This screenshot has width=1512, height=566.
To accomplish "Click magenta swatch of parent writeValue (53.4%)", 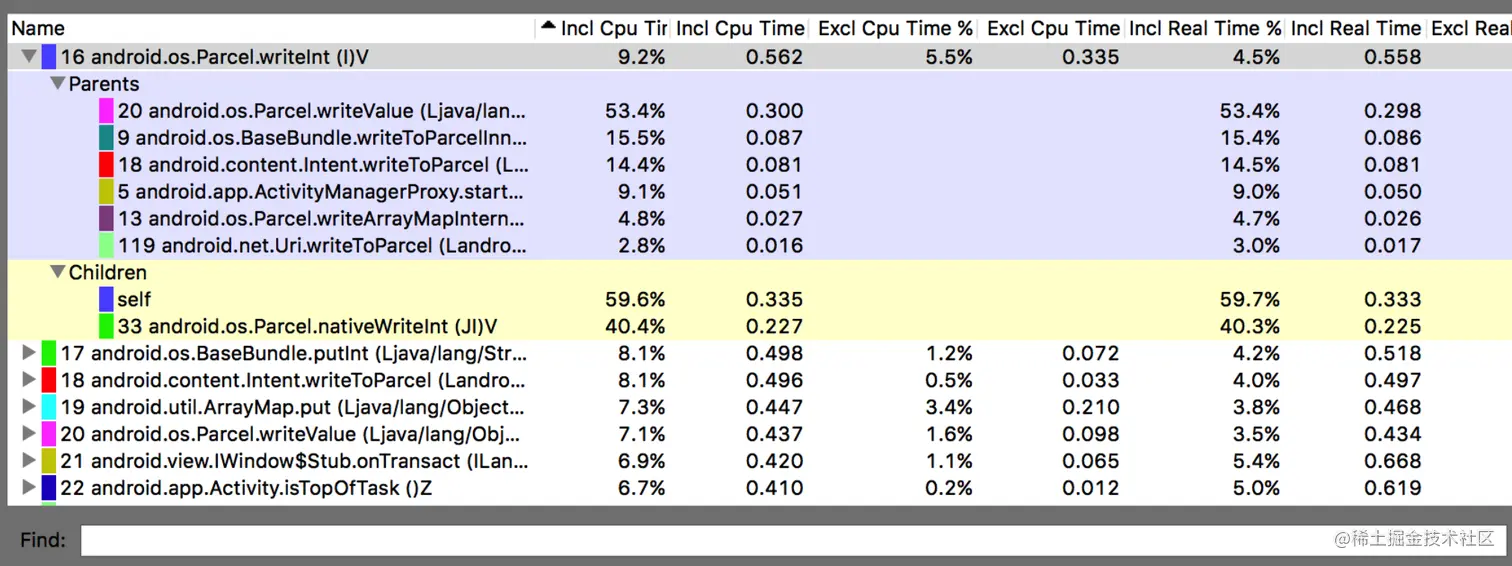I will pyautogui.click(x=106, y=111).
